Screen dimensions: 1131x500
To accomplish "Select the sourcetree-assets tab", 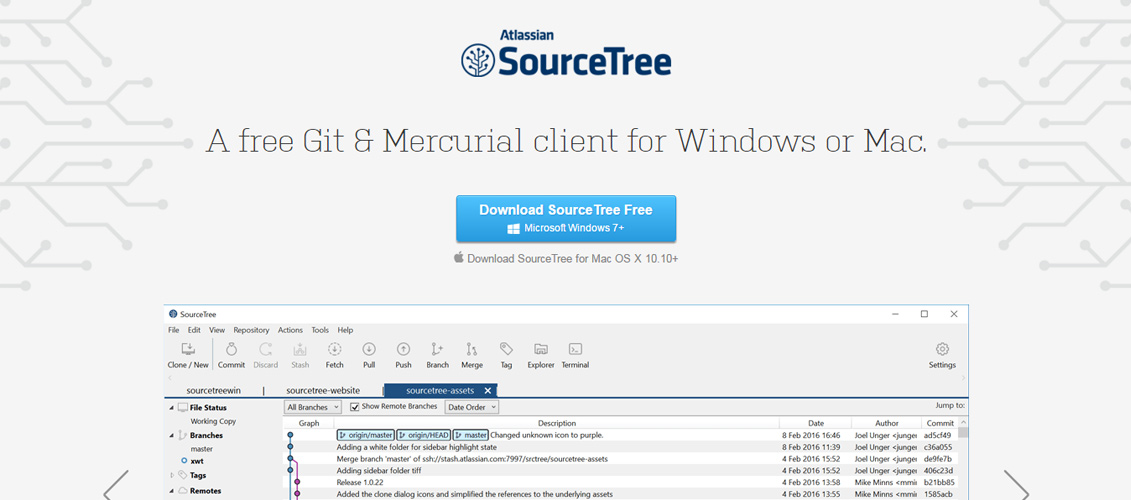I will tap(440, 390).
